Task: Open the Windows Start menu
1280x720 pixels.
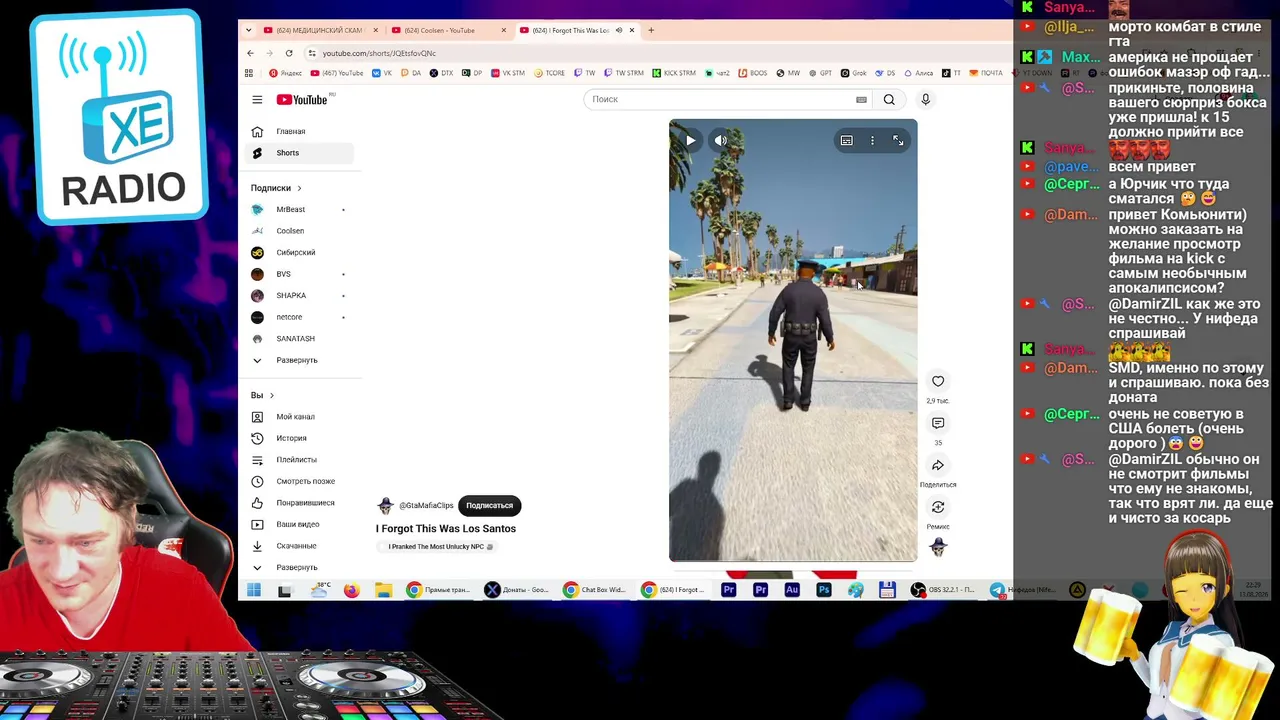Action: [x=254, y=590]
